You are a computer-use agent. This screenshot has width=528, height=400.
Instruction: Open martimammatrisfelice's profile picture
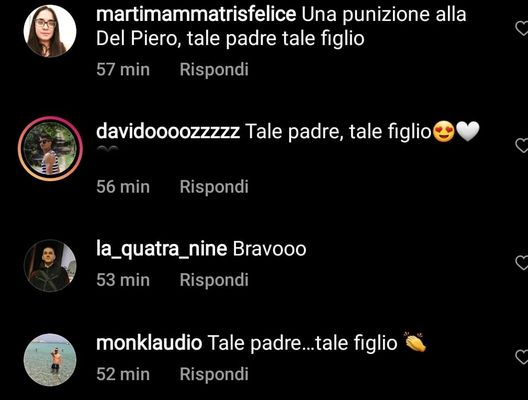click(x=50, y=31)
